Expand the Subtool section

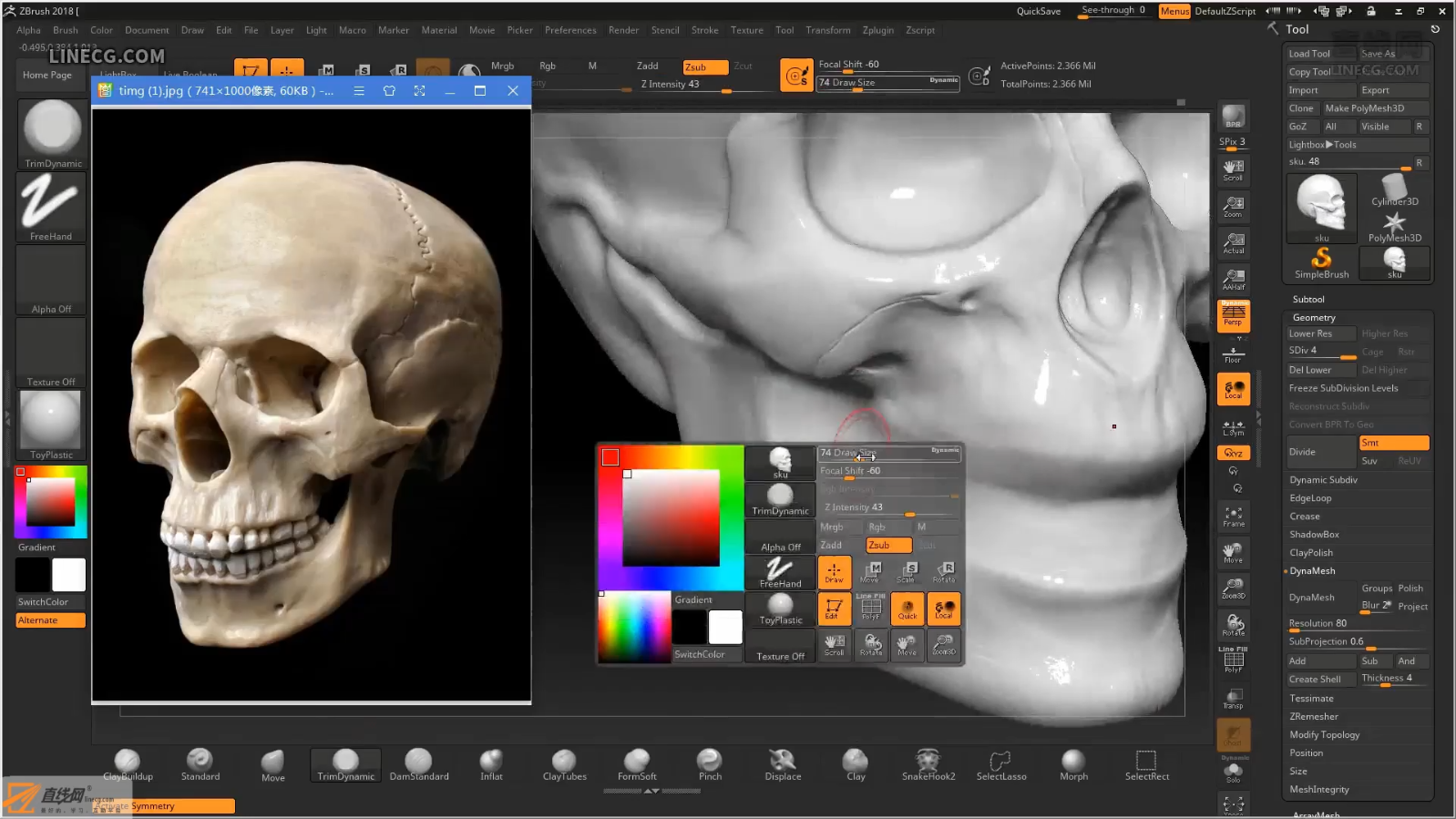pos(1308,299)
